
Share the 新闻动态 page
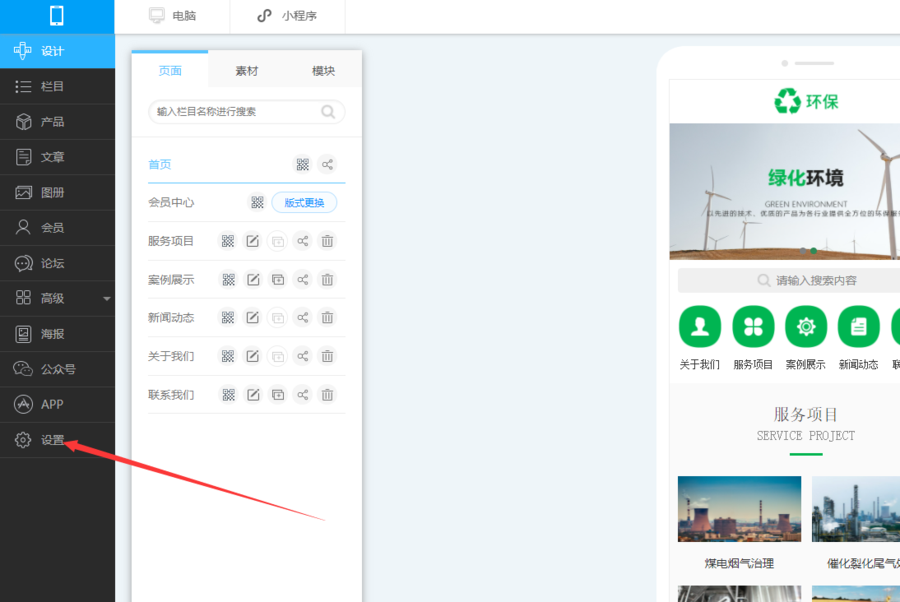pyautogui.click(x=302, y=317)
